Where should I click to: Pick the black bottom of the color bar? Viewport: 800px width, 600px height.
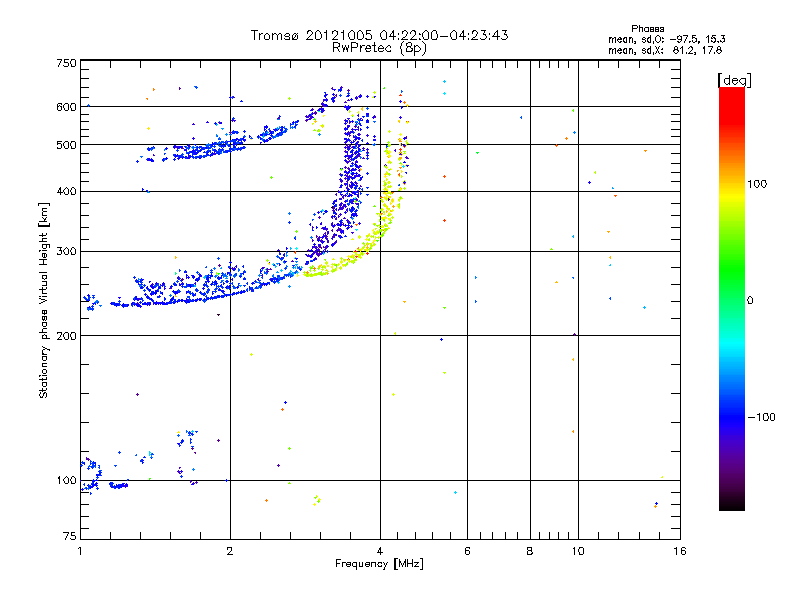[732, 504]
